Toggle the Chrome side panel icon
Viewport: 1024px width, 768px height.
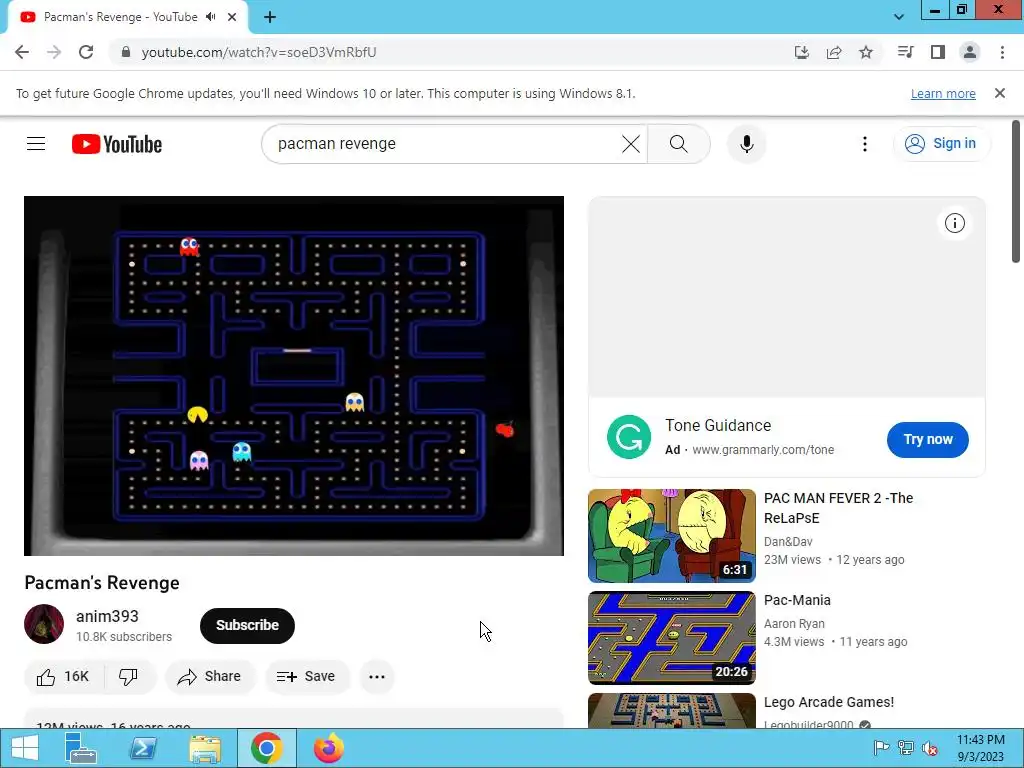[x=938, y=52]
